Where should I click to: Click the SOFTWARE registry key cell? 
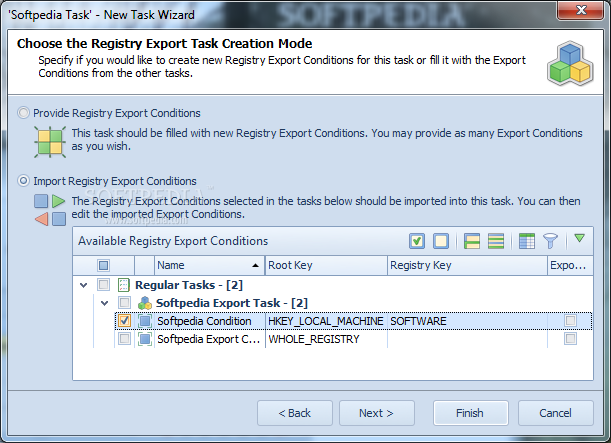pyautogui.click(x=467, y=321)
